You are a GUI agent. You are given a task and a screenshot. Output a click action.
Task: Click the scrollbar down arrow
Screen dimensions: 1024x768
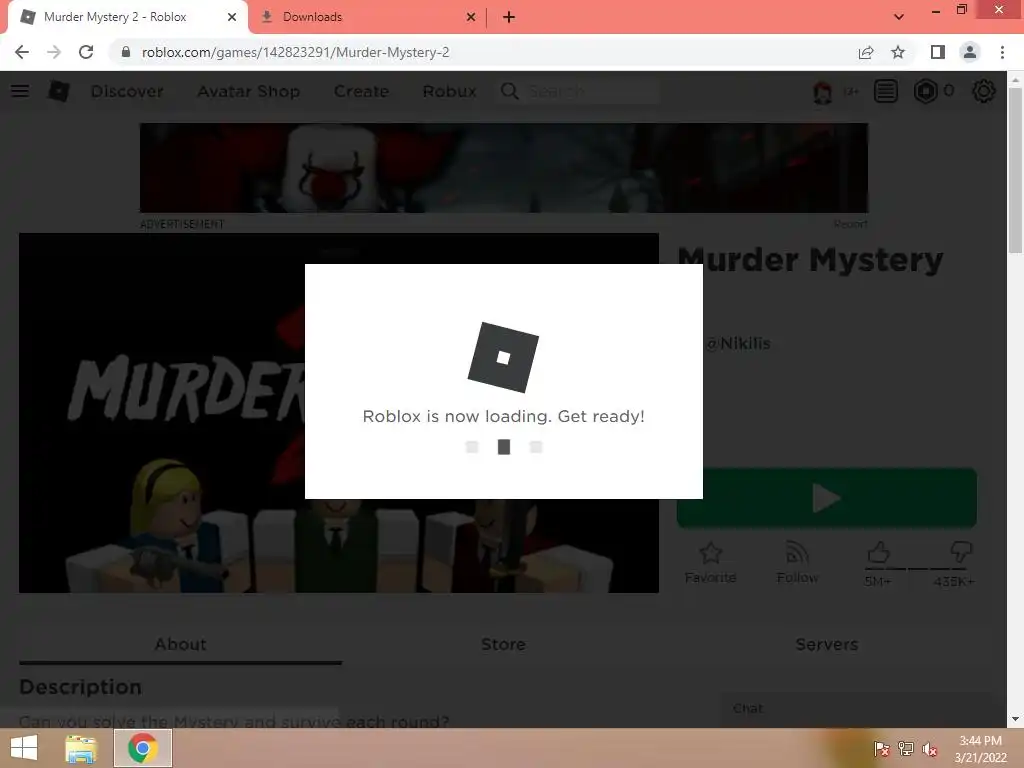(1015, 718)
